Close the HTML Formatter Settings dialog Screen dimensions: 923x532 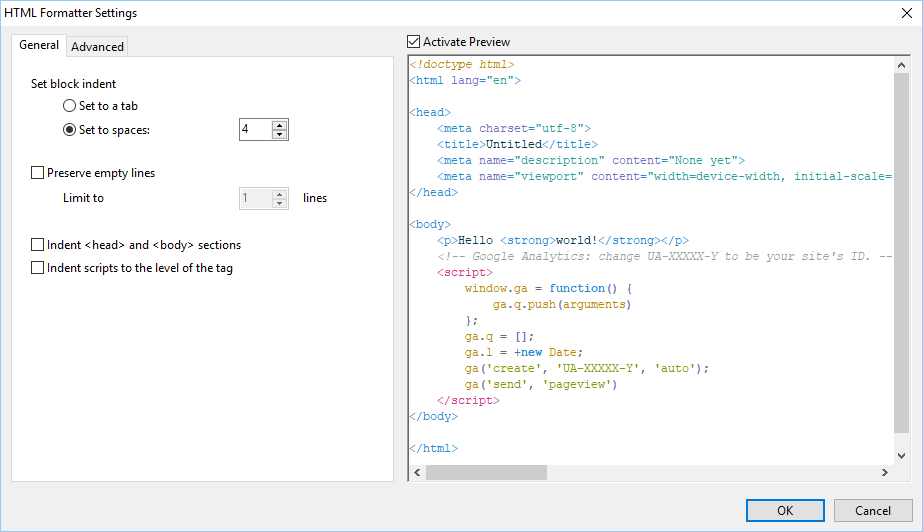(x=907, y=13)
